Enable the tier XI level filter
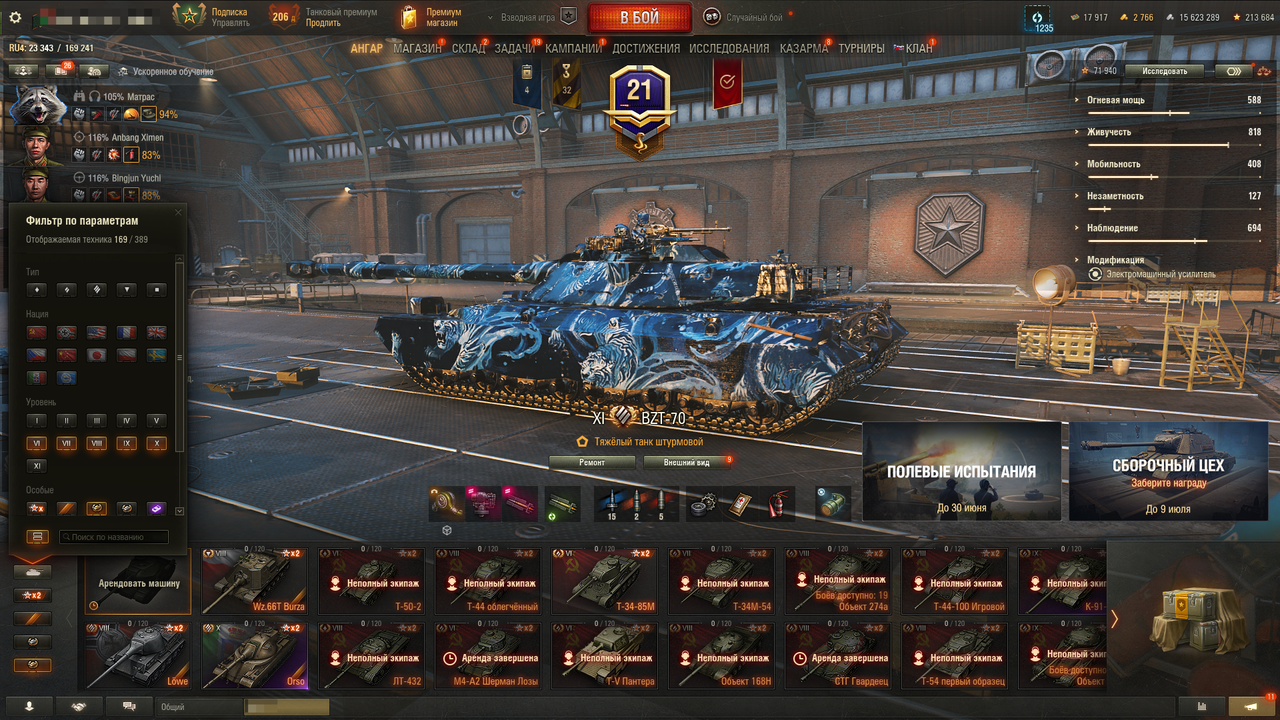Screen dimensions: 1280x720 [x=37, y=466]
